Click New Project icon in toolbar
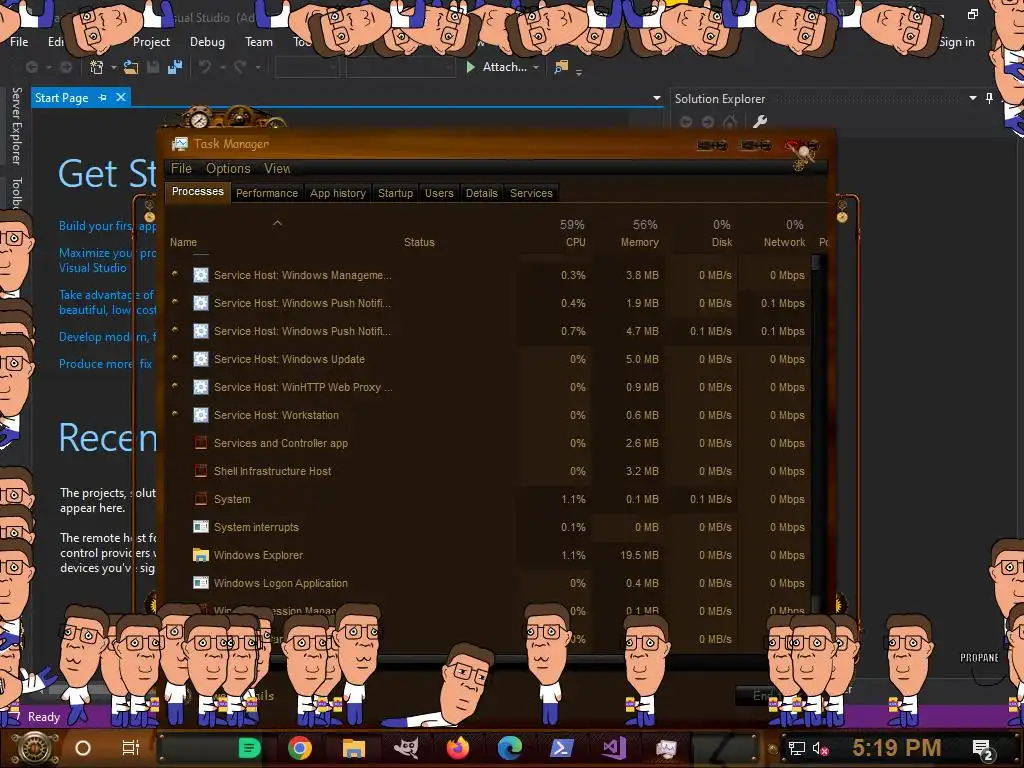 tap(97, 67)
